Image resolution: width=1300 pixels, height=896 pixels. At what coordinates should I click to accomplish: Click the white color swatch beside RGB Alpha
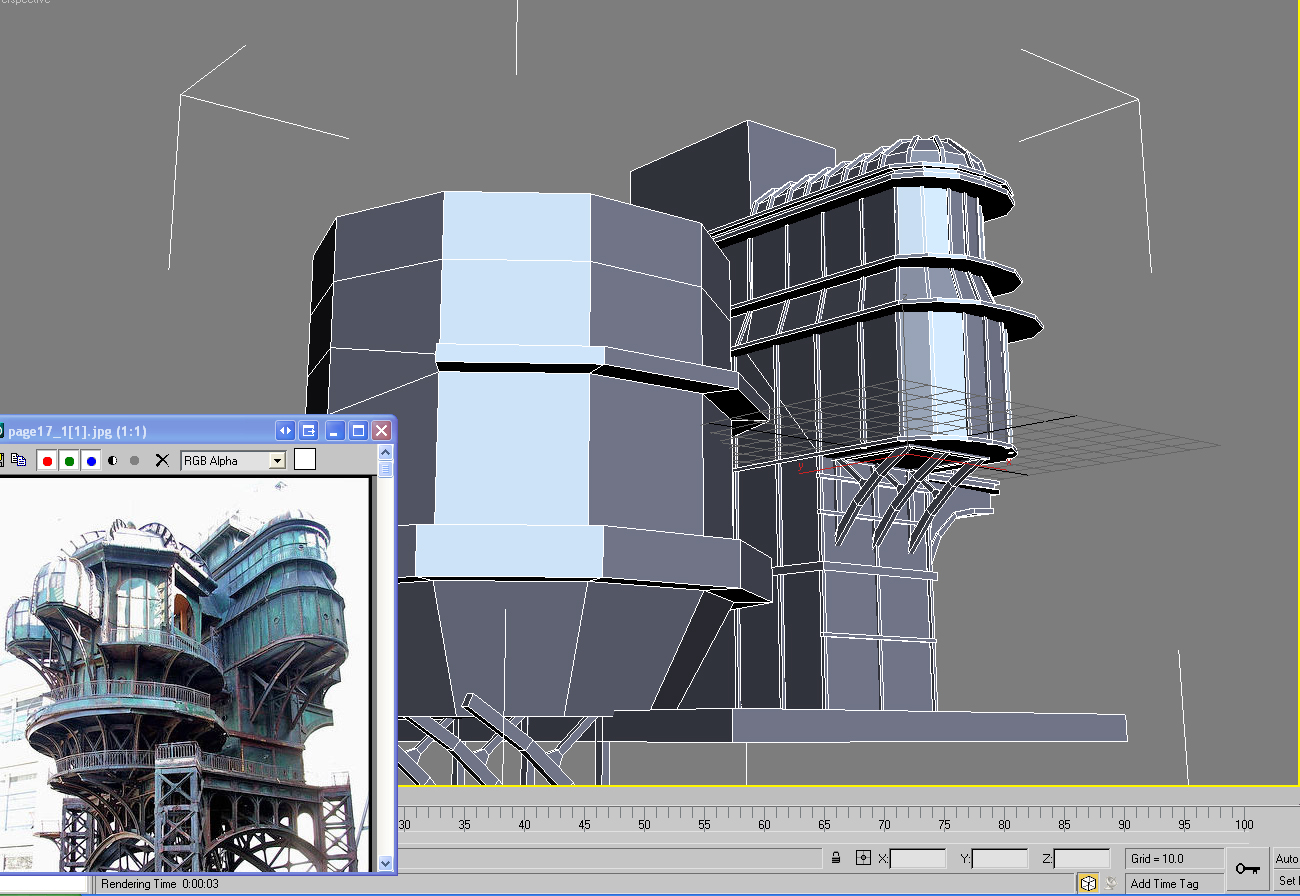305,459
